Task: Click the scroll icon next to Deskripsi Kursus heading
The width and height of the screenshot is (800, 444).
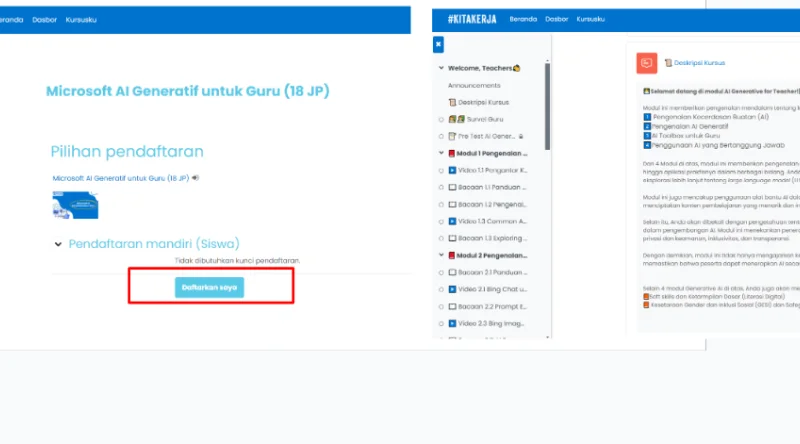Action: click(x=668, y=63)
